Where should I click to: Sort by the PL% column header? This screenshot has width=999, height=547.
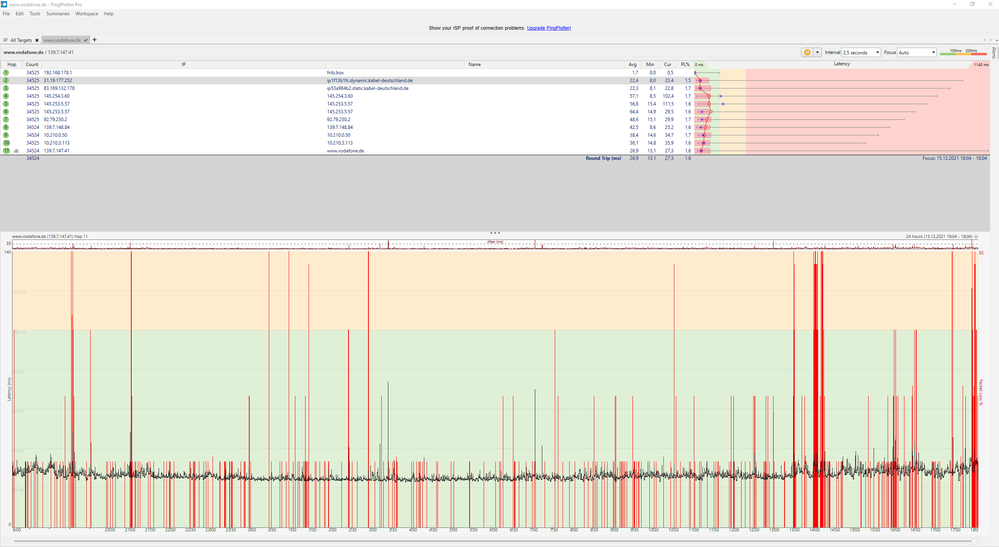click(x=686, y=64)
